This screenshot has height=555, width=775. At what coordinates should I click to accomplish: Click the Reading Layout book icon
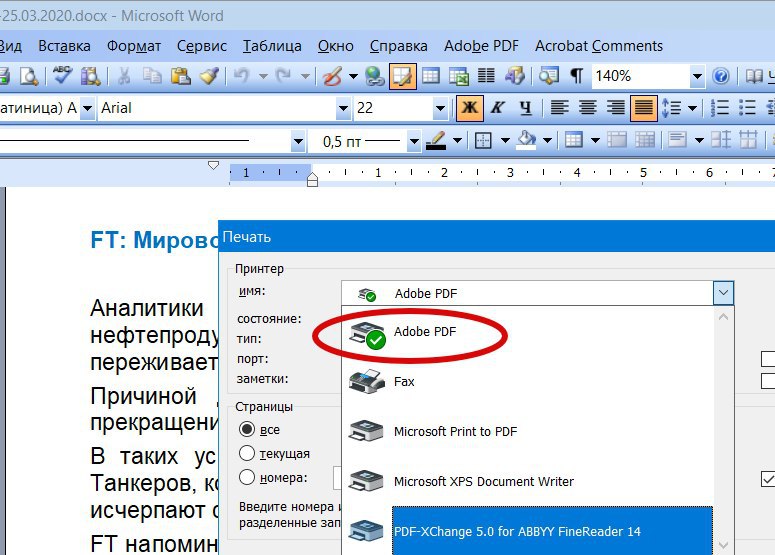coord(754,76)
